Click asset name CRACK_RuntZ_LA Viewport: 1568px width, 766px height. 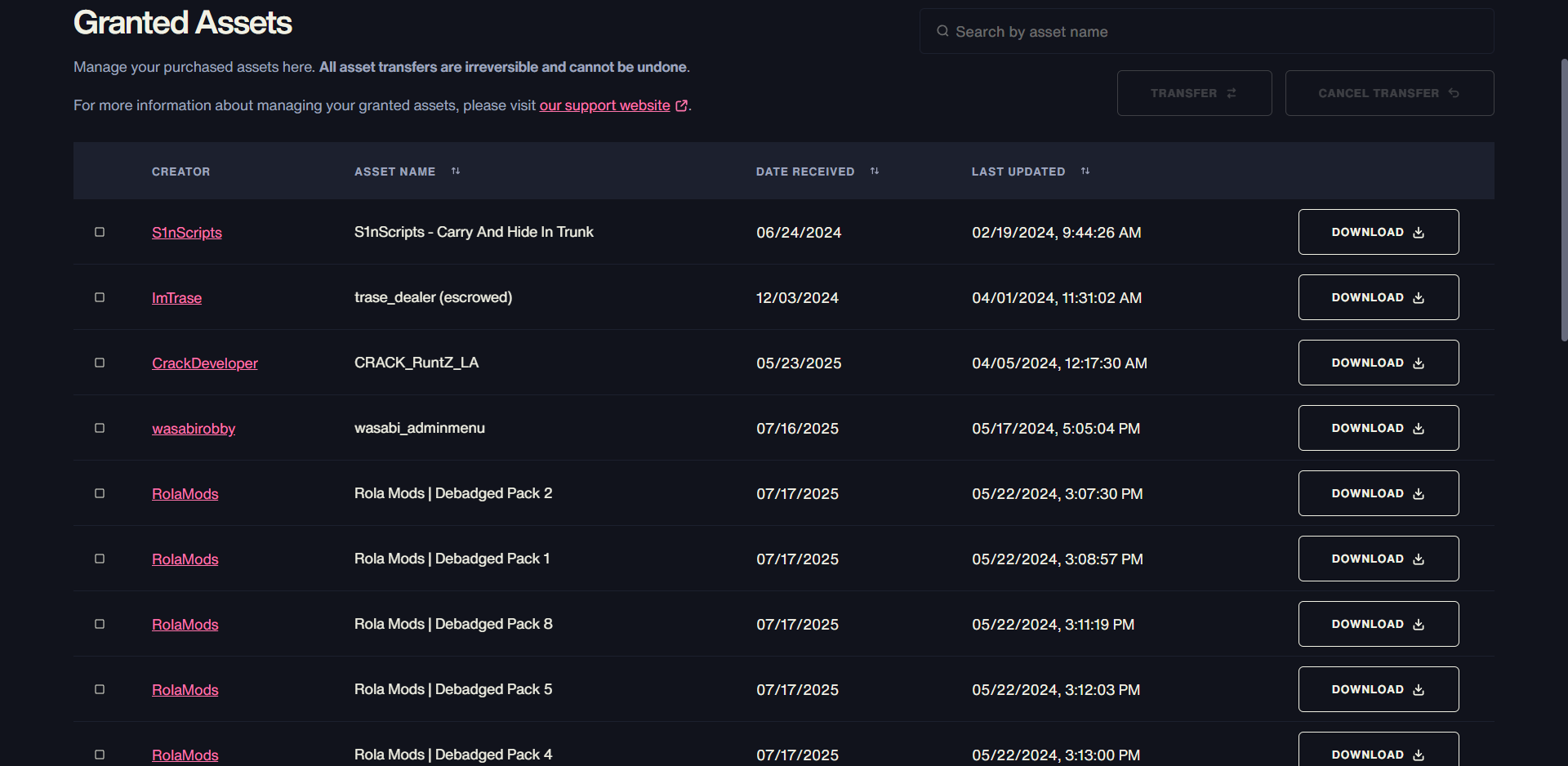[416, 363]
